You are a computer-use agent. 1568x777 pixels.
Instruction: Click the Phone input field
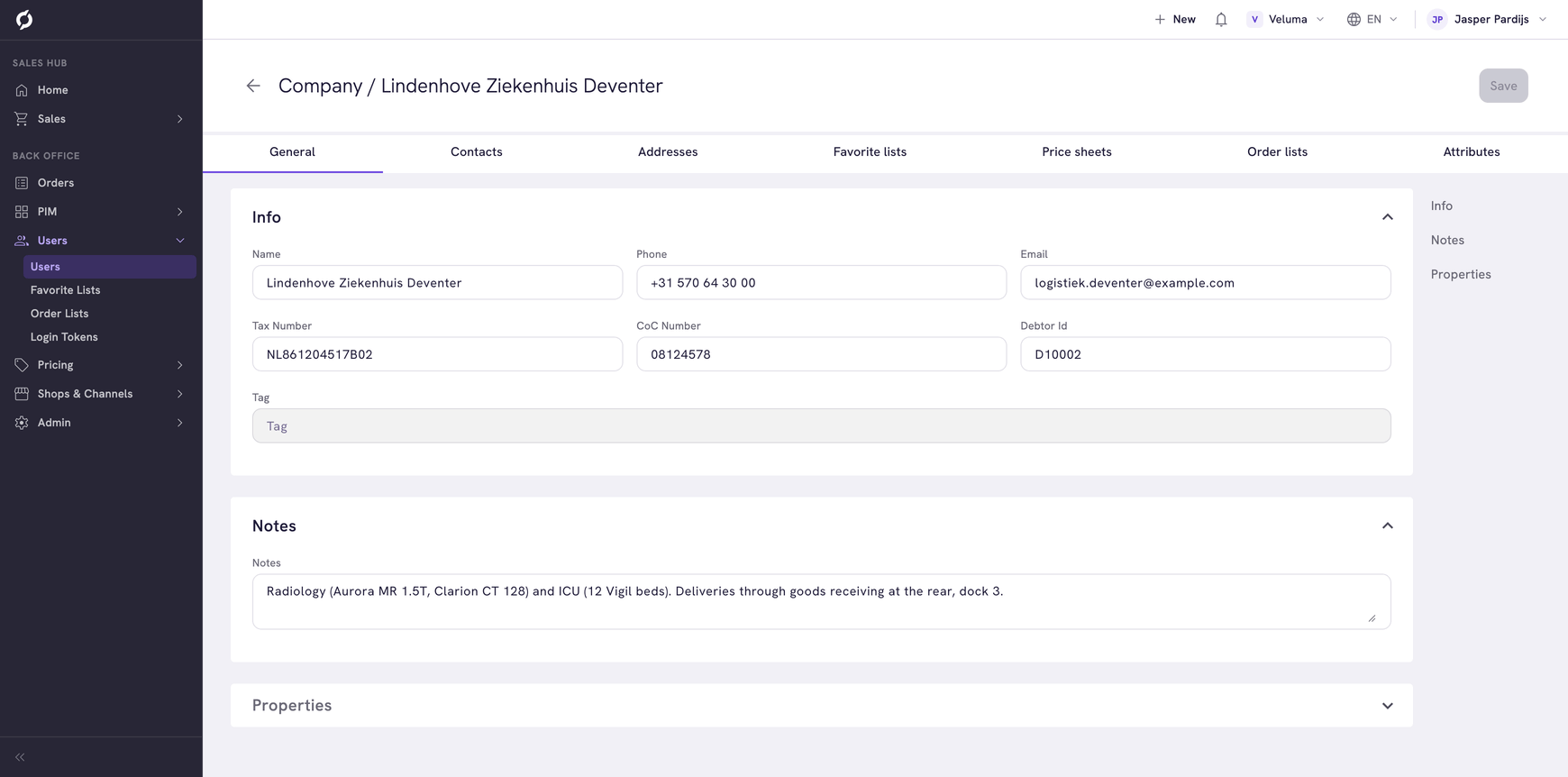click(821, 283)
